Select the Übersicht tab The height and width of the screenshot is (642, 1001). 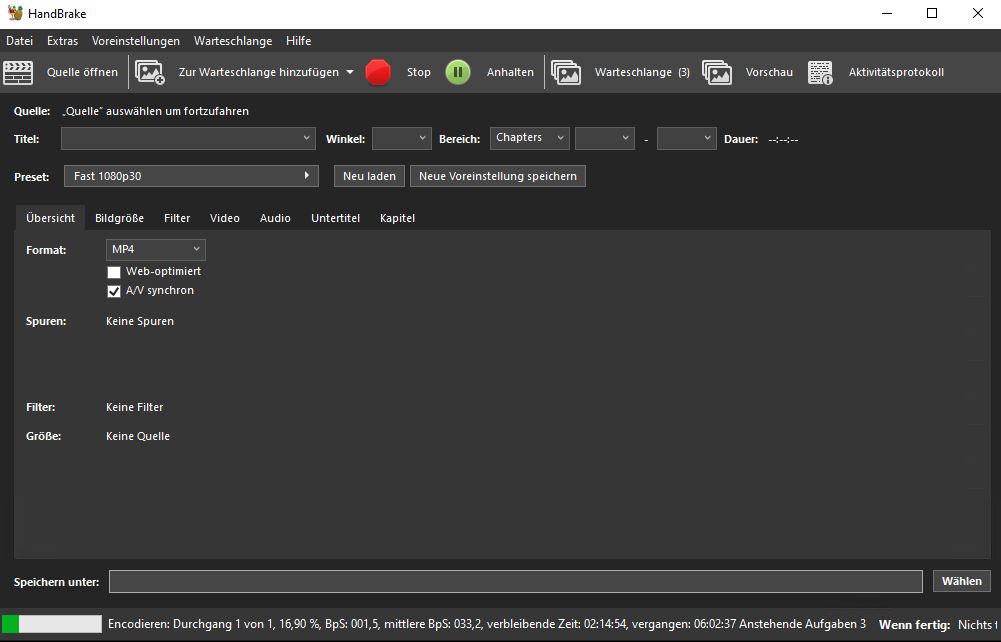pos(50,218)
